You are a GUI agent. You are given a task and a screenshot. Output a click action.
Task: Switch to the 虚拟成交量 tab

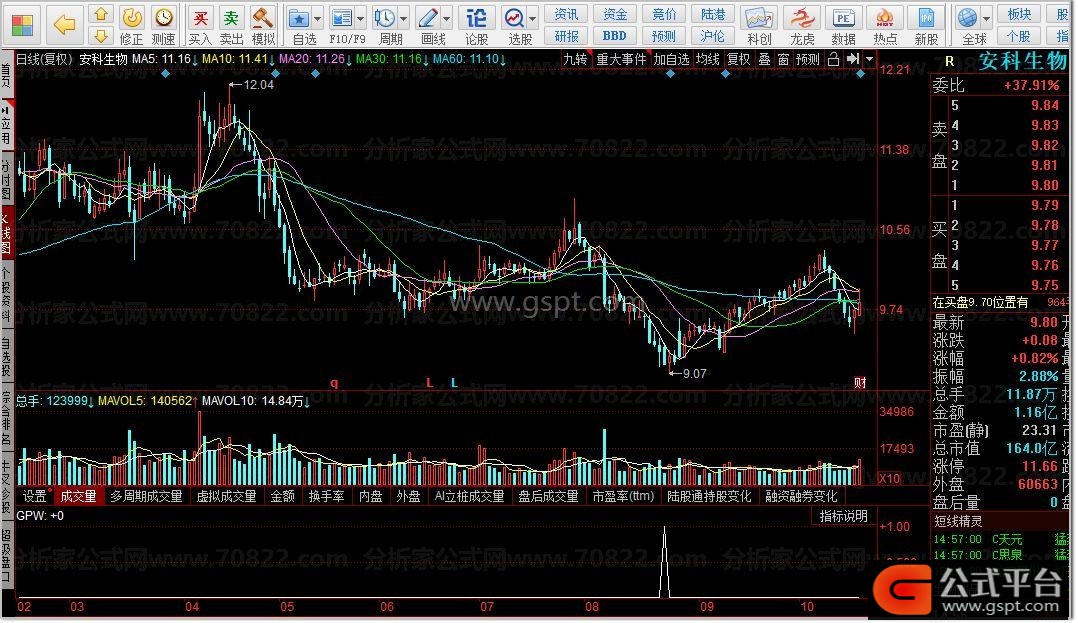(x=226, y=496)
